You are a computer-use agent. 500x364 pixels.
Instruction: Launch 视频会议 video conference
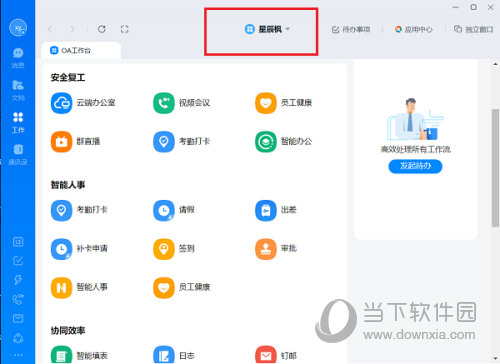[182, 103]
